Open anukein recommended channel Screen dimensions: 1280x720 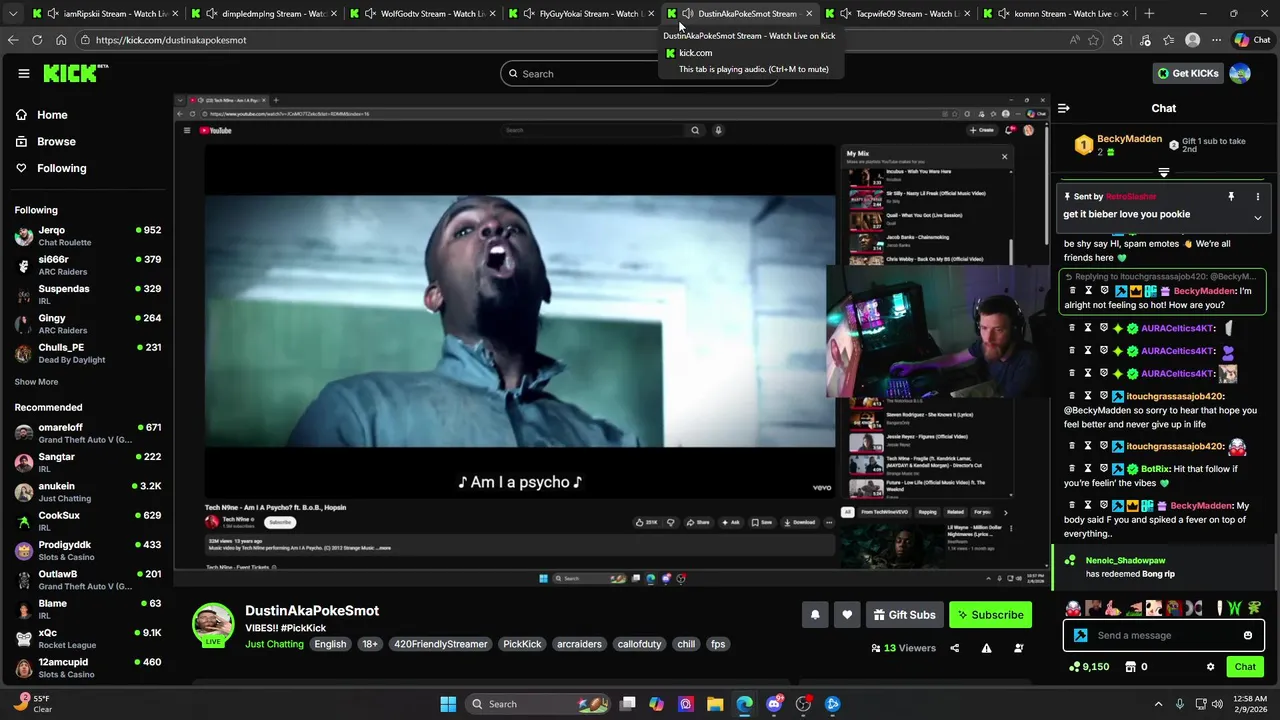88,492
